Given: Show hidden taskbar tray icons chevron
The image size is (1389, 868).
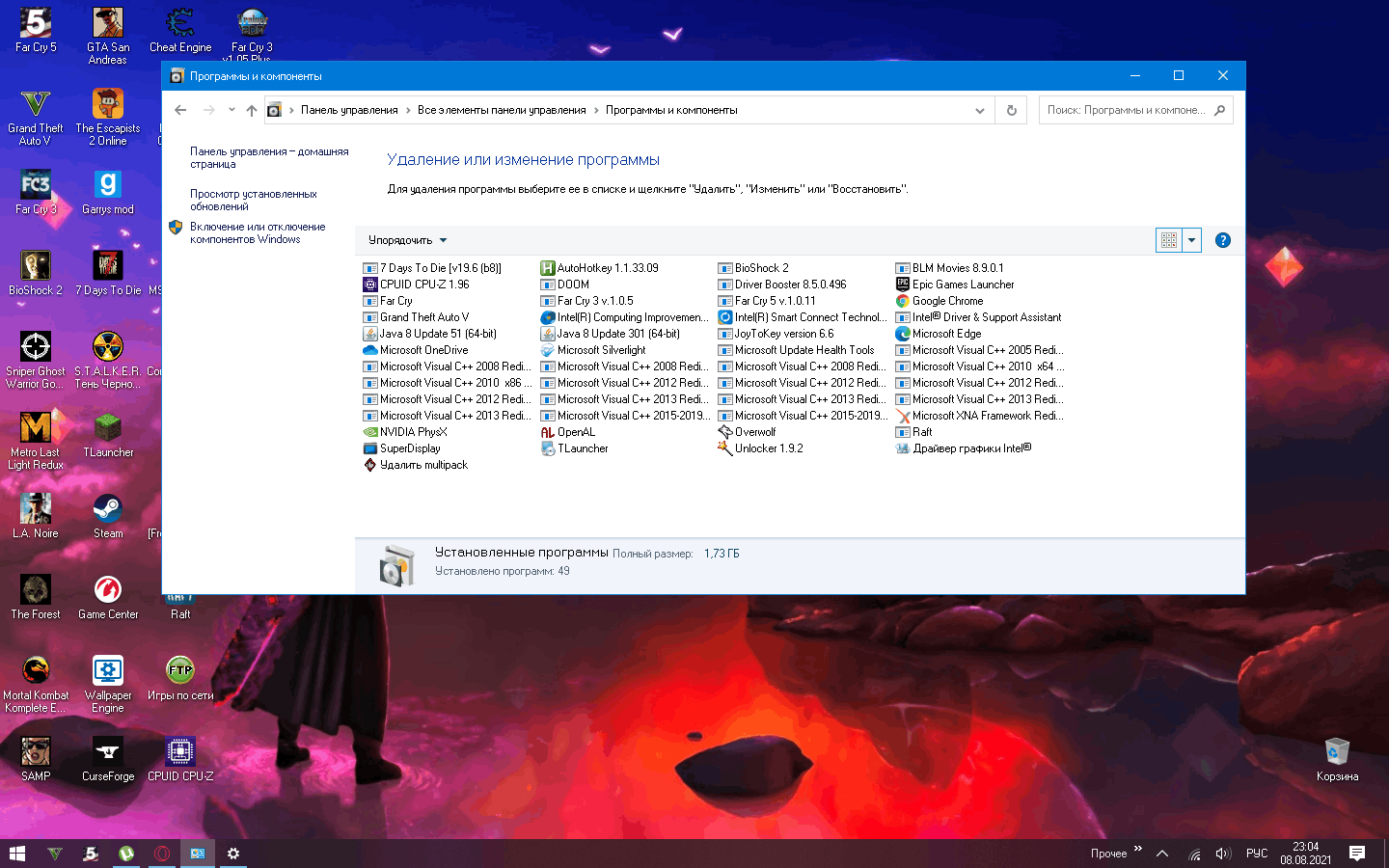Looking at the screenshot, I should tap(1162, 854).
